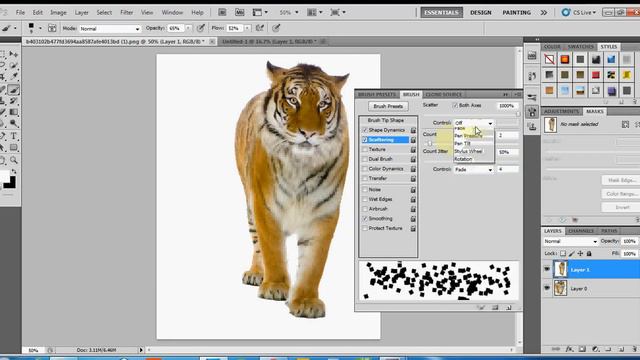Disable Smoothing checkbox
Viewport: 640px width, 360px height.
pyautogui.click(x=365, y=219)
